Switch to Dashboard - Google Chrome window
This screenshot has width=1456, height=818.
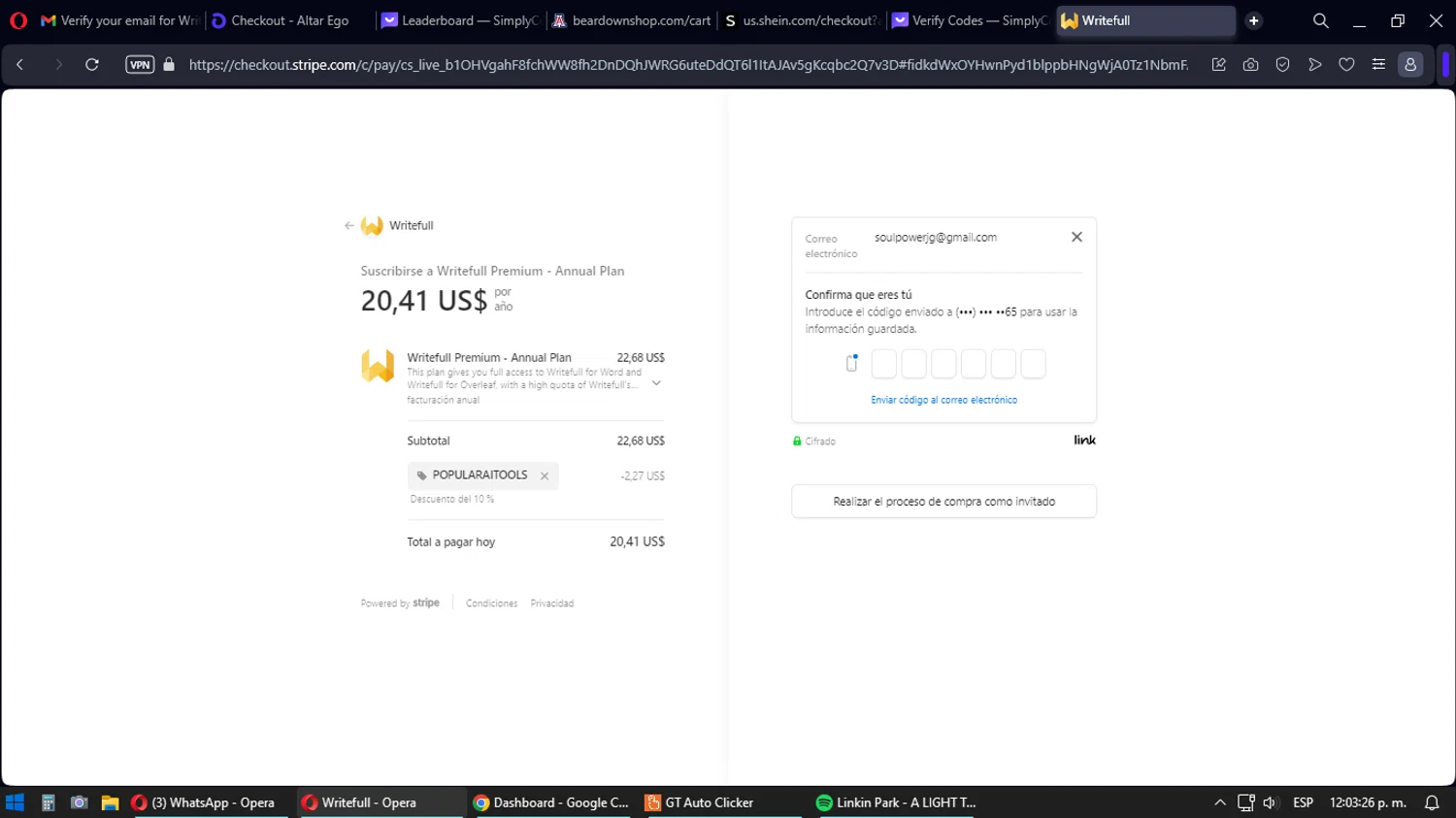[x=551, y=802]
